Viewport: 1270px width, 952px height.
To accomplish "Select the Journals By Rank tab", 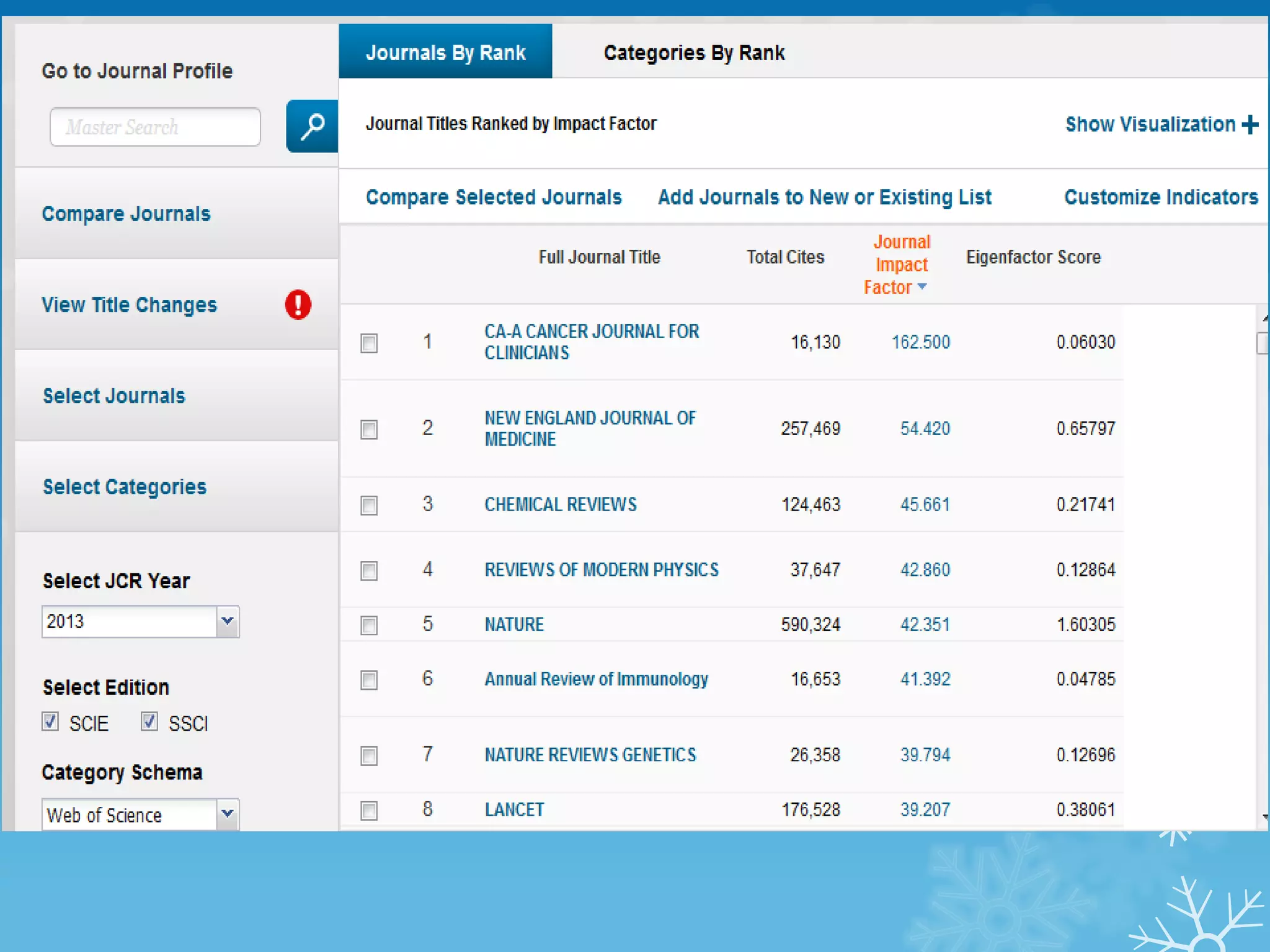I will point(445,53).
